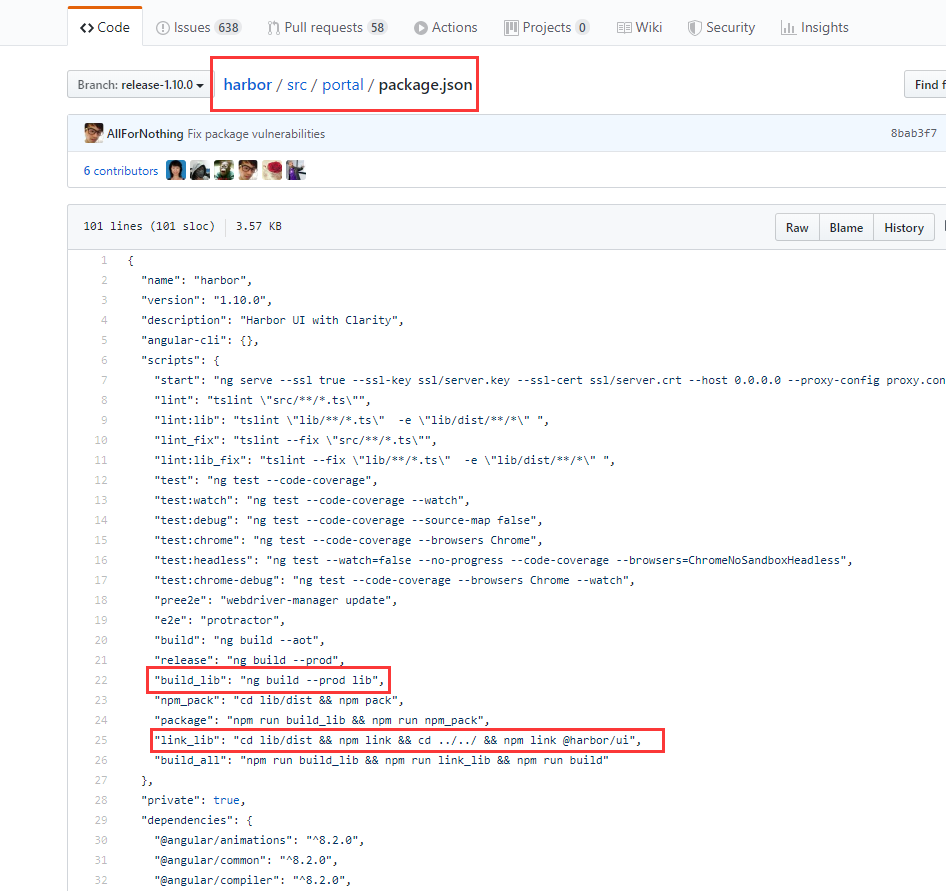Click the "test:headless" script line
This screenshot has height=891, width=946.
coord(503,560)
